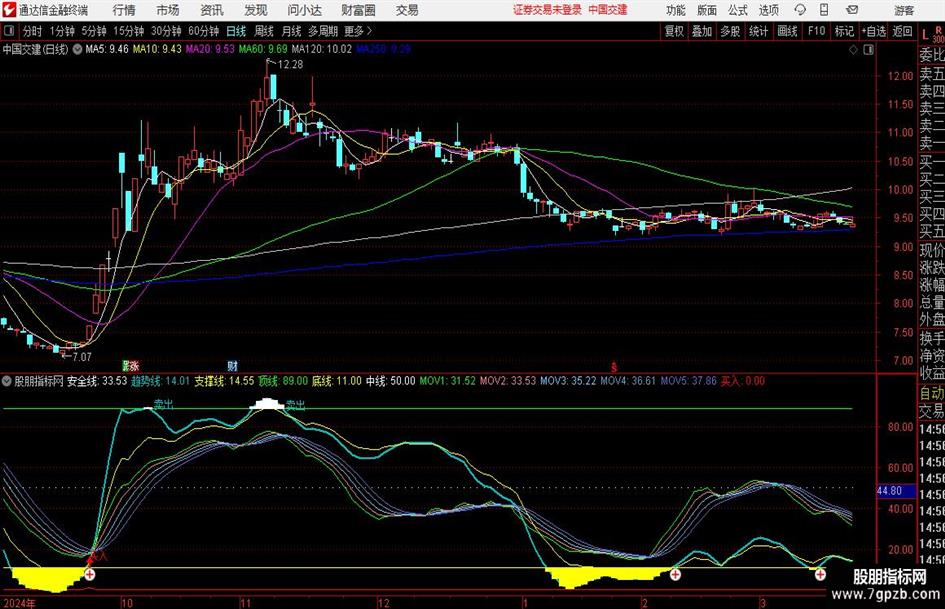Click the 财 financial info marker
Screen dimensions: 945x609
point(233,365)
